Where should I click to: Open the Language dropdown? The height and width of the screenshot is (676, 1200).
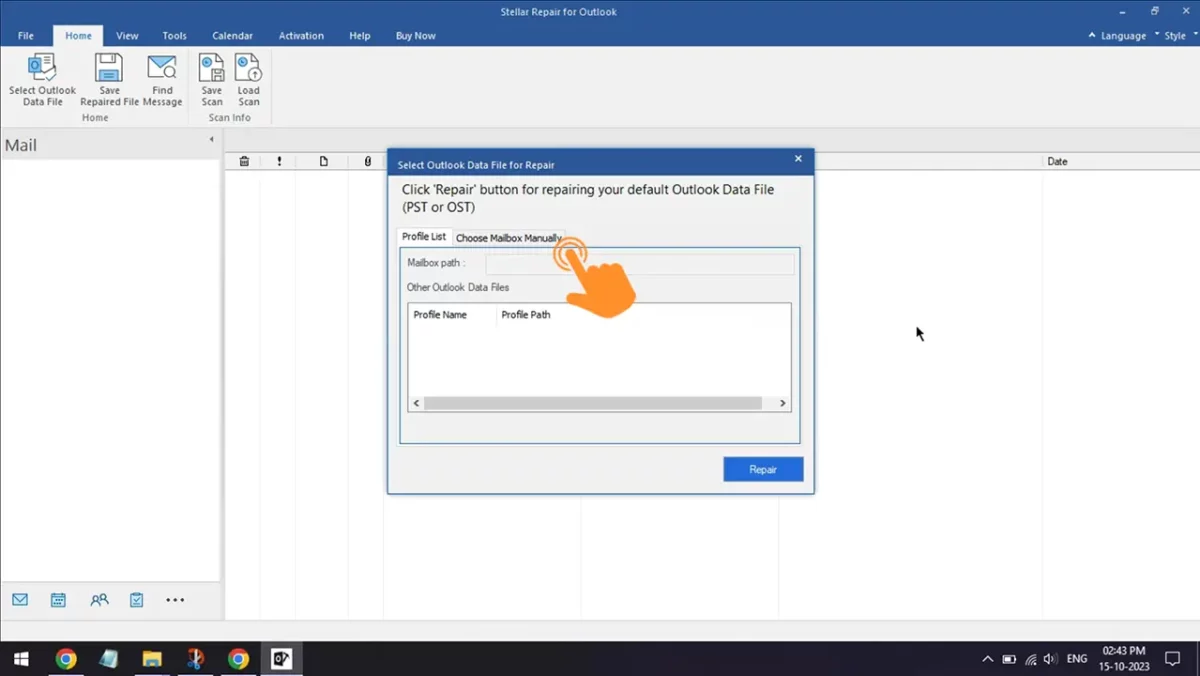click(x=1117, y=36)
